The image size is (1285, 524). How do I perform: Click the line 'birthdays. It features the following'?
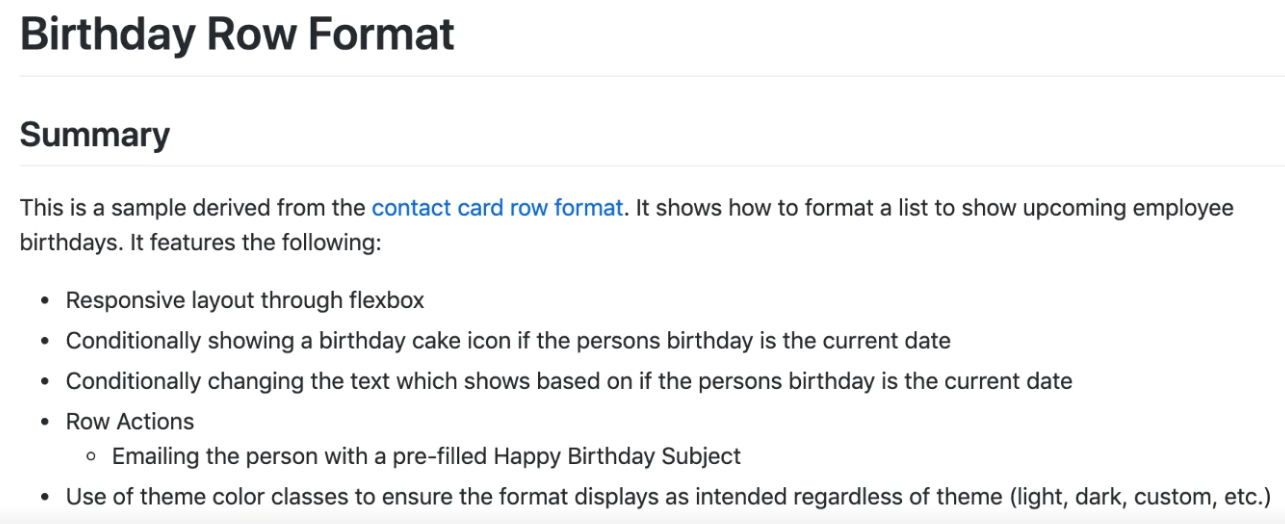200,243
